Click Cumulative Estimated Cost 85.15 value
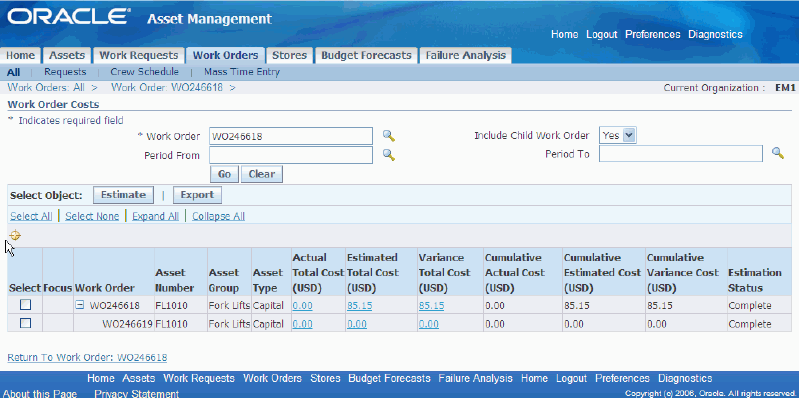Image resolution: width=799 pixels, height=398 pixels. 577,306
